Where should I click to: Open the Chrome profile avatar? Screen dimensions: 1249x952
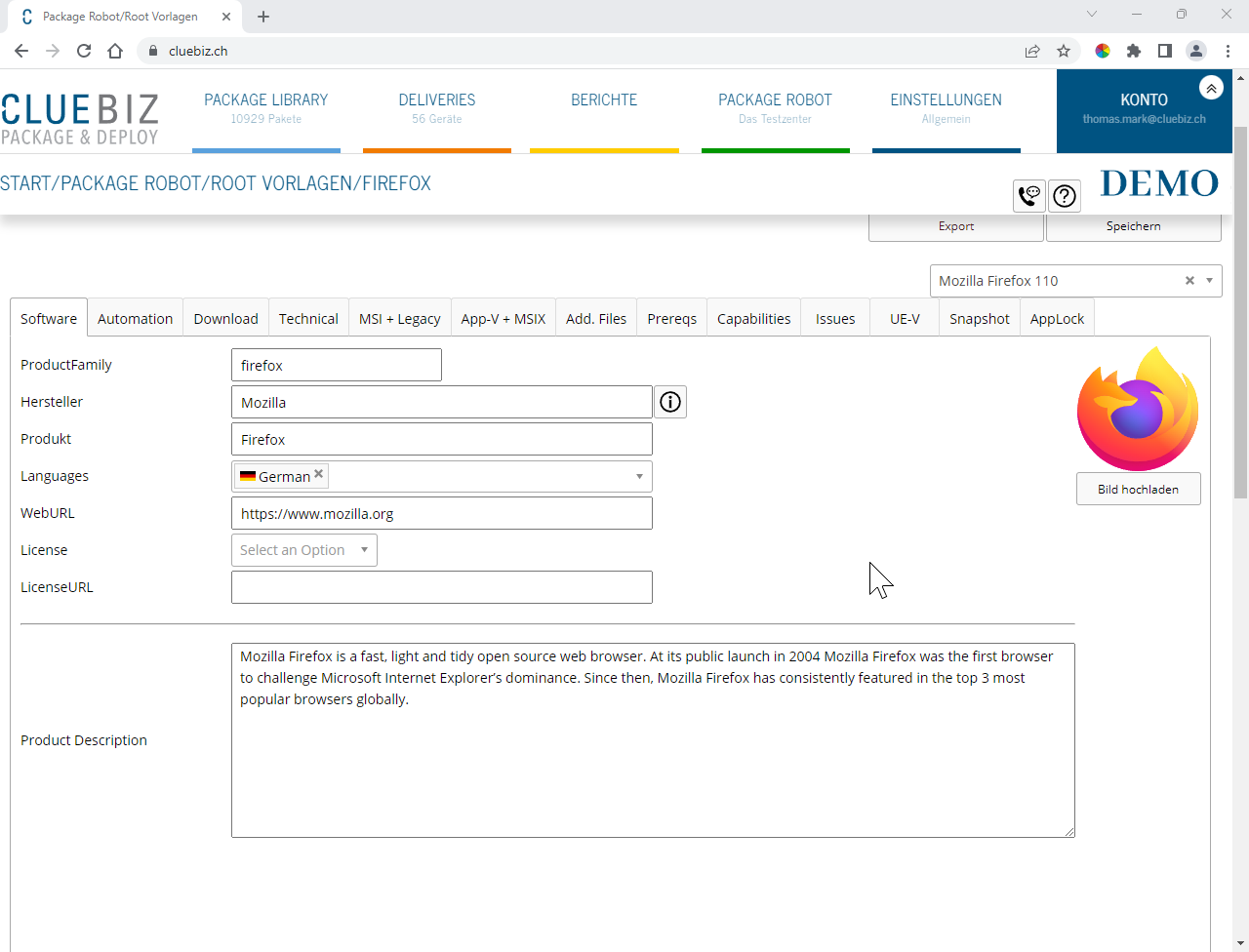pos(1196,51)
